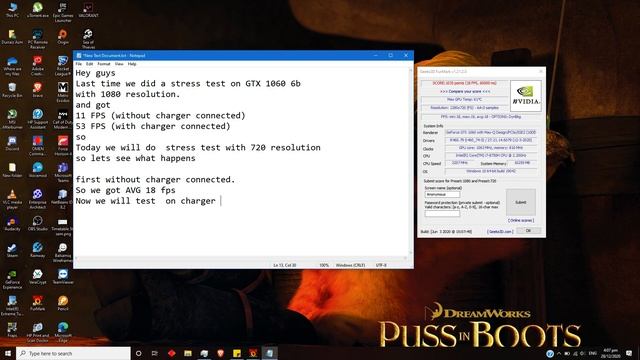Switch to Notepad via taskbar icon
Screen dimensions: 640x360
click(x=269, y=353)
